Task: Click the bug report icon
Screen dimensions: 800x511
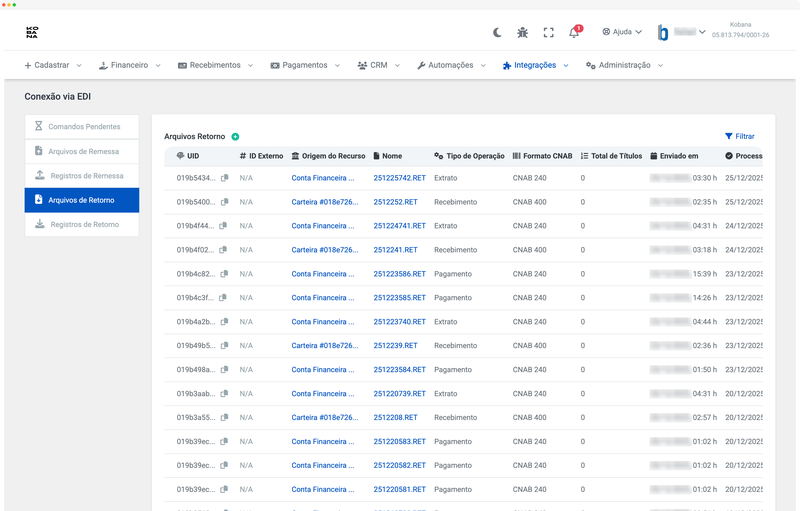Action: click(x=523, y=32)
